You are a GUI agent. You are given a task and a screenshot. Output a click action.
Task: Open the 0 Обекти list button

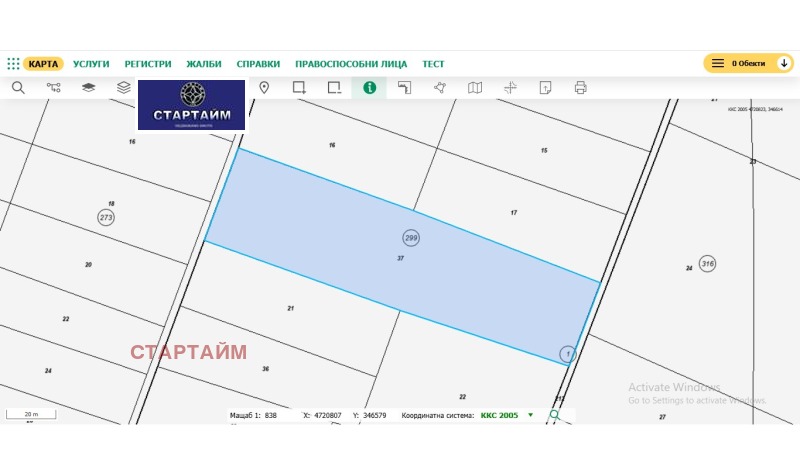pyautogui.click(x=748, y=63)
